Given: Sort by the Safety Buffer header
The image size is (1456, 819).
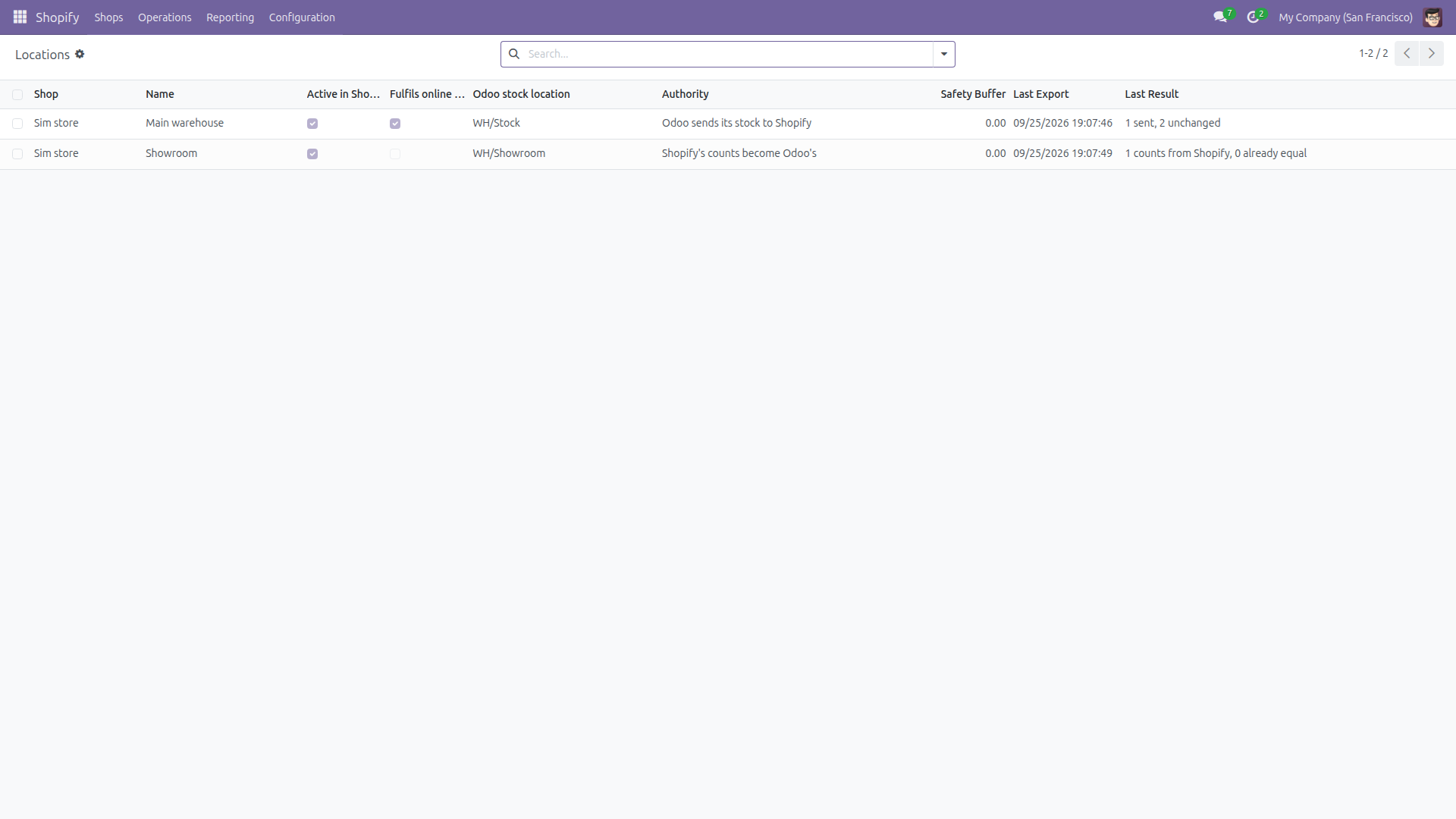Looking at the screenshot, I should coord(973,94).
